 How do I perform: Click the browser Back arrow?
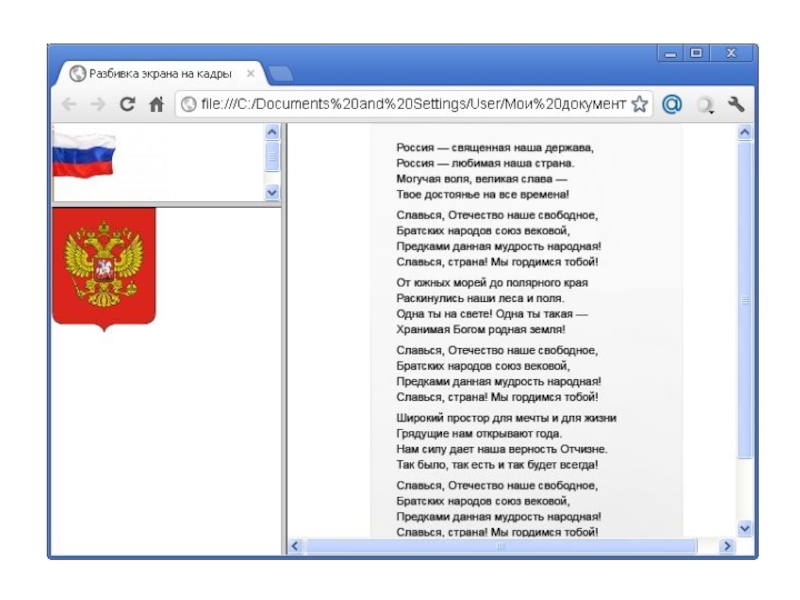[69, 104]
